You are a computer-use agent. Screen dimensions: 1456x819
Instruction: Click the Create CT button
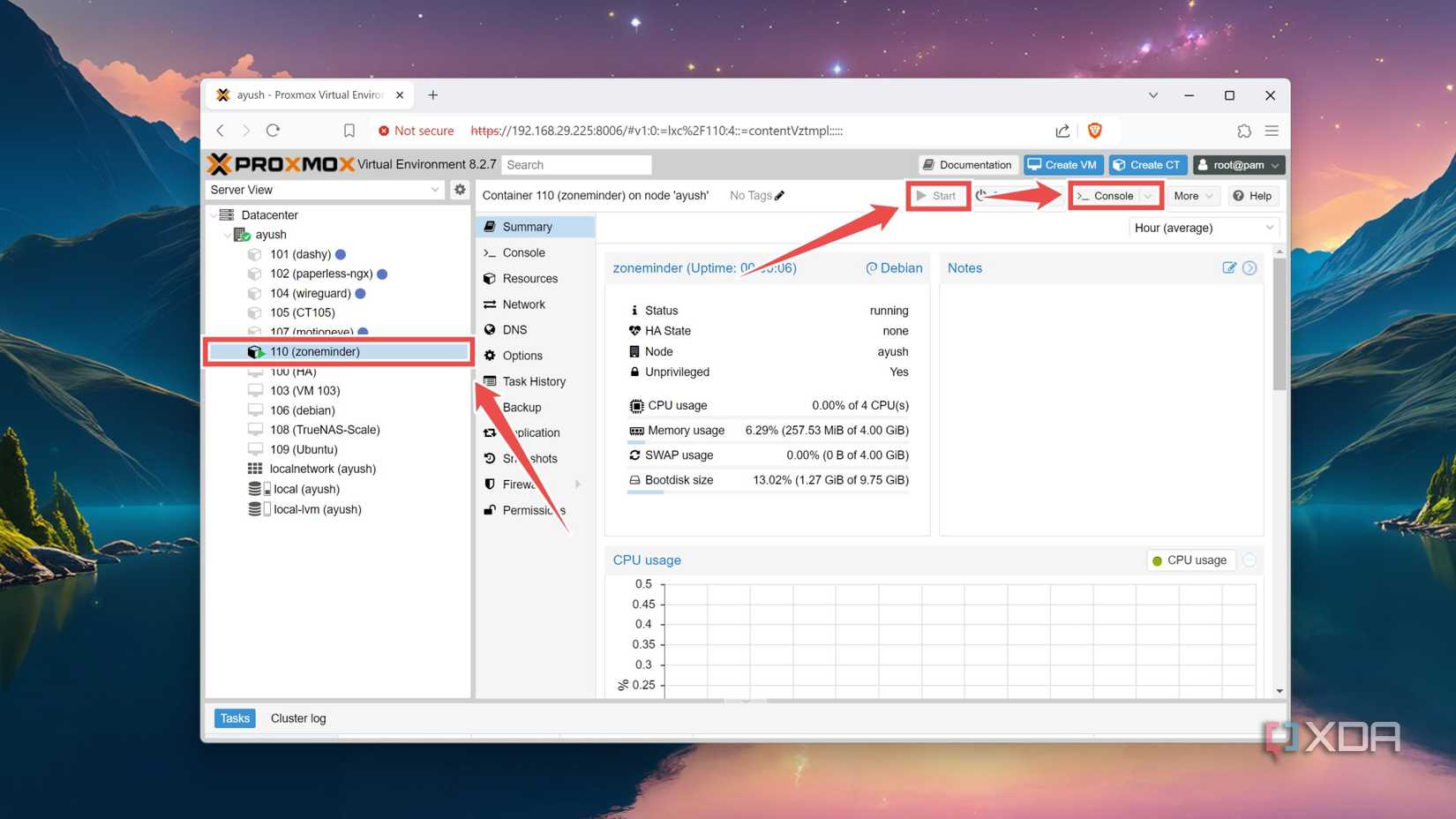(1147, 165)
